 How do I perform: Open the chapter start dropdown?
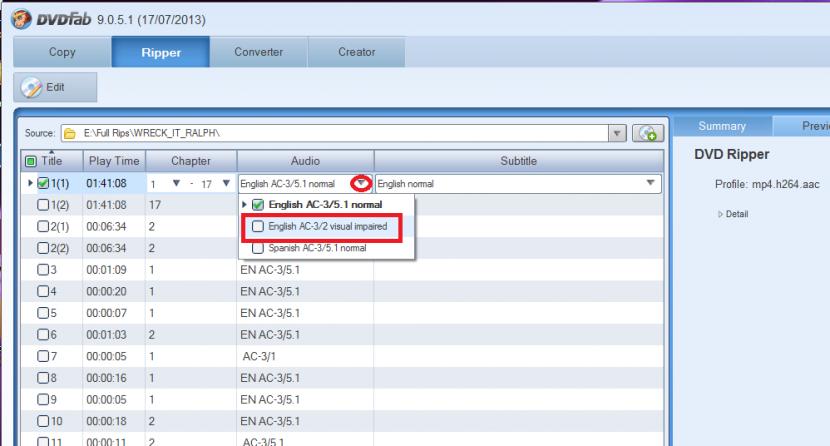point(177,184)
